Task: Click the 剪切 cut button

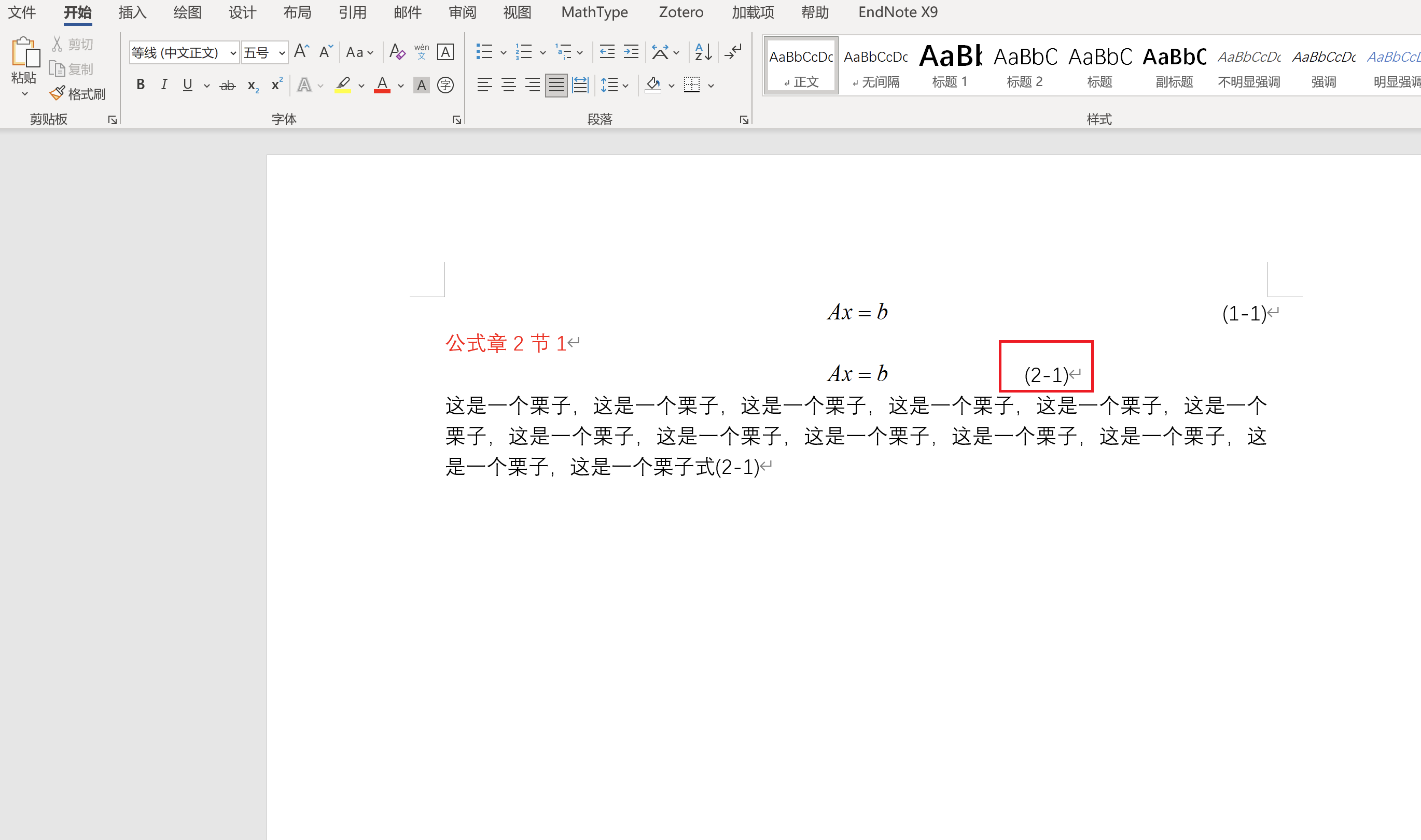Action: pyautogui.click(x=73, y=44)
